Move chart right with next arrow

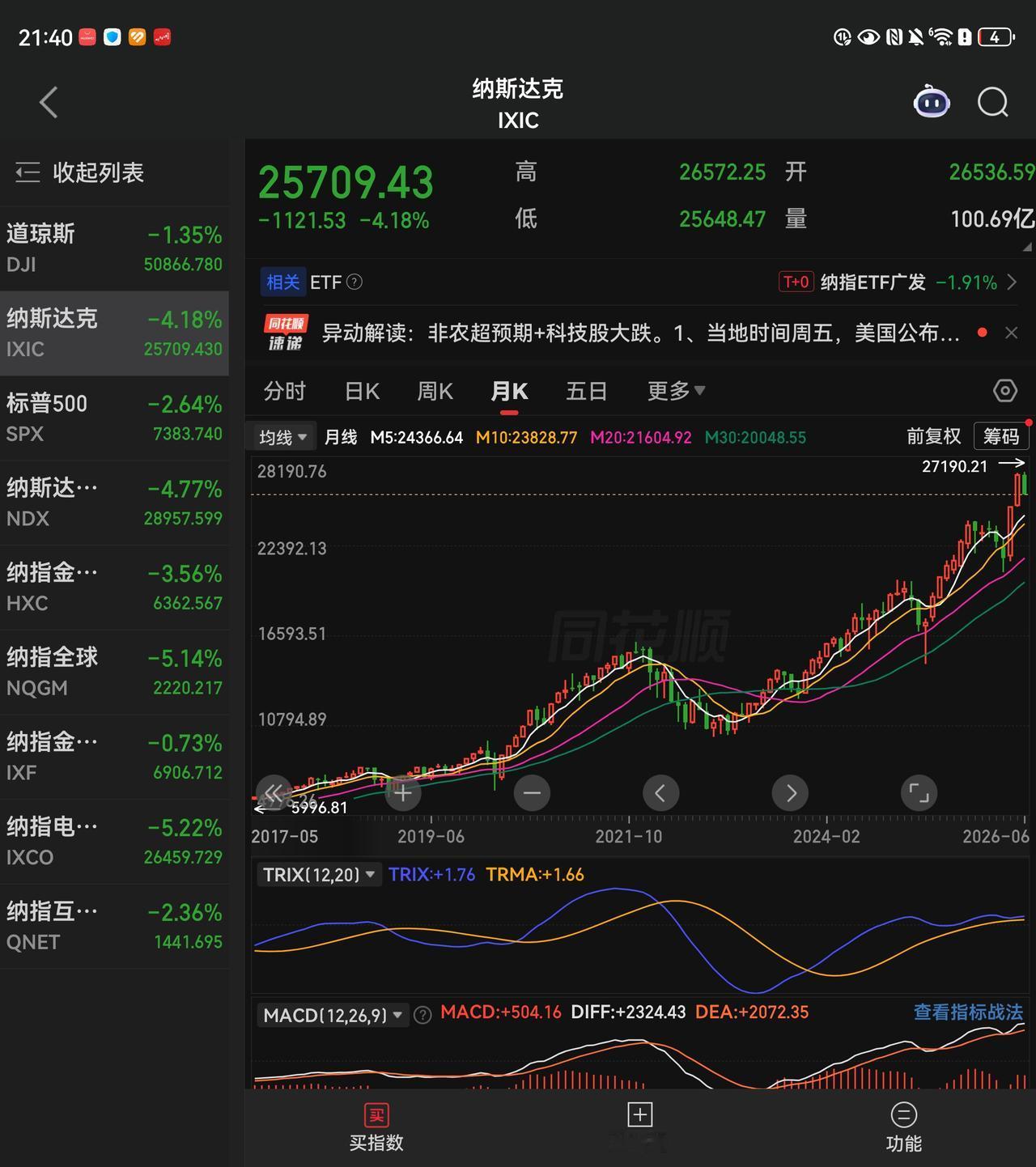tap(791, 793)
